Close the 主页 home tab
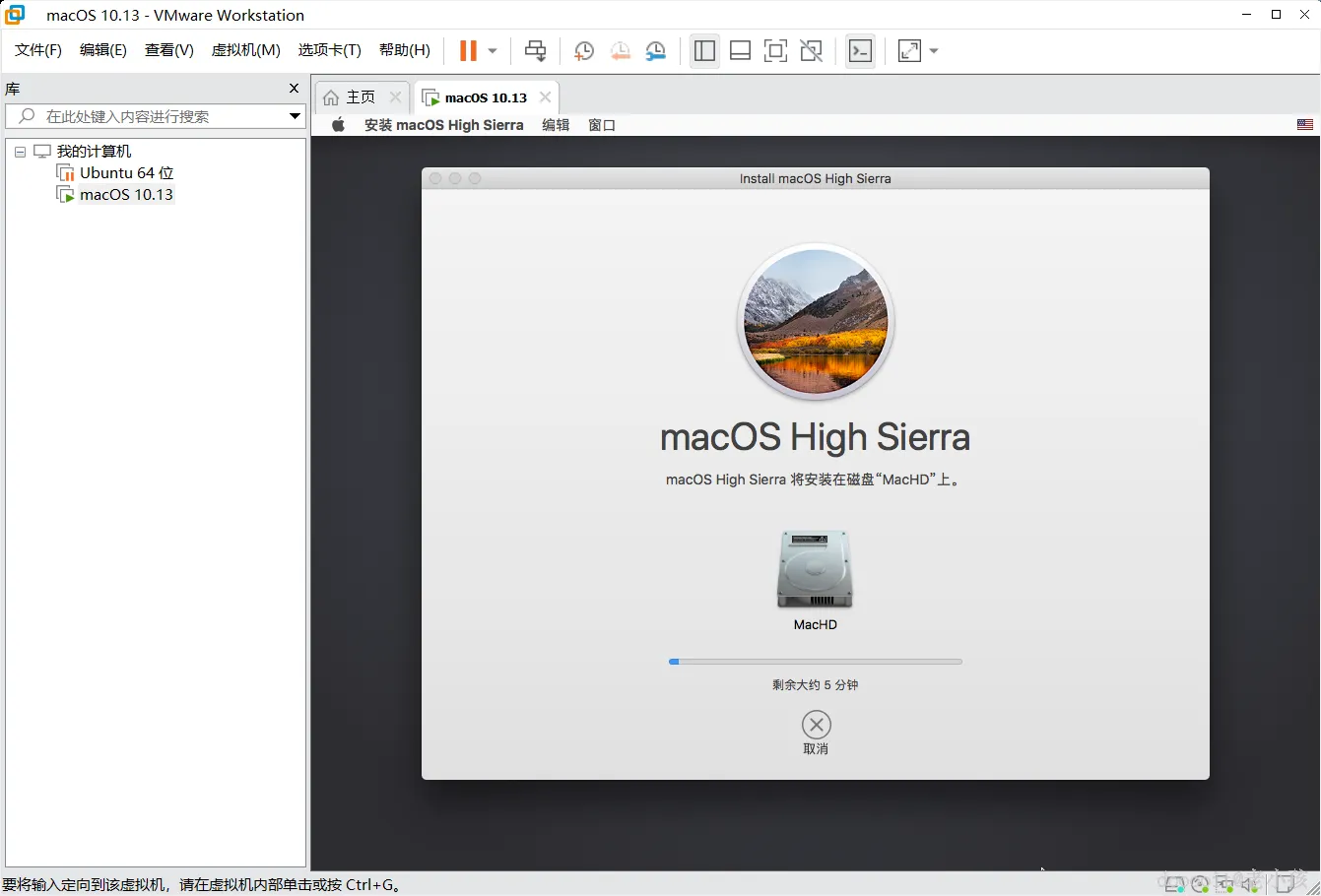Viewport: 1321px width, 896px height. (395, 97)
